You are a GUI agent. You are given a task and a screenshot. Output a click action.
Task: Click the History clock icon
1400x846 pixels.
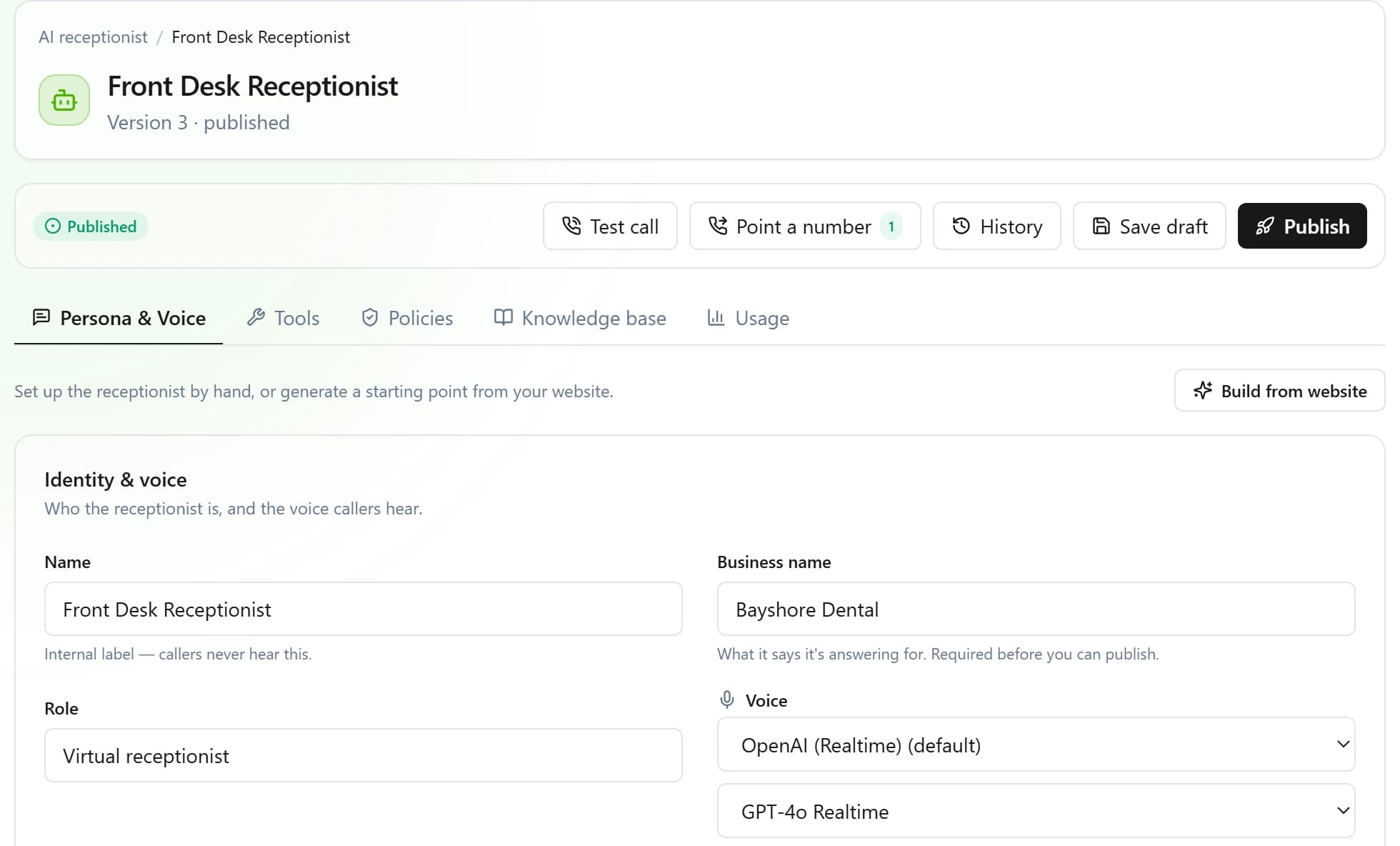(961, 226)
